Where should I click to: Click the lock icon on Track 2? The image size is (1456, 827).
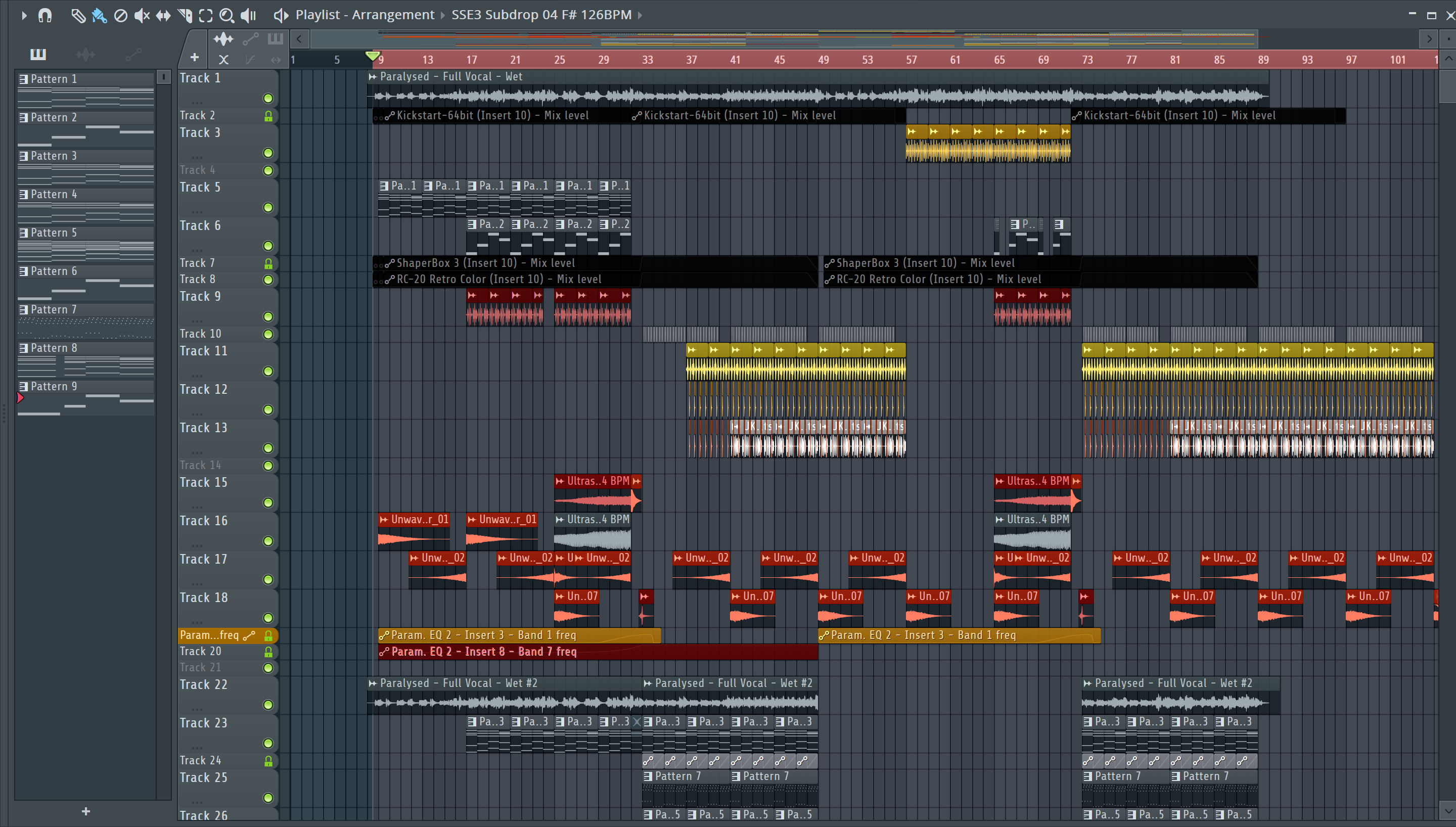[x=268, y=116]
